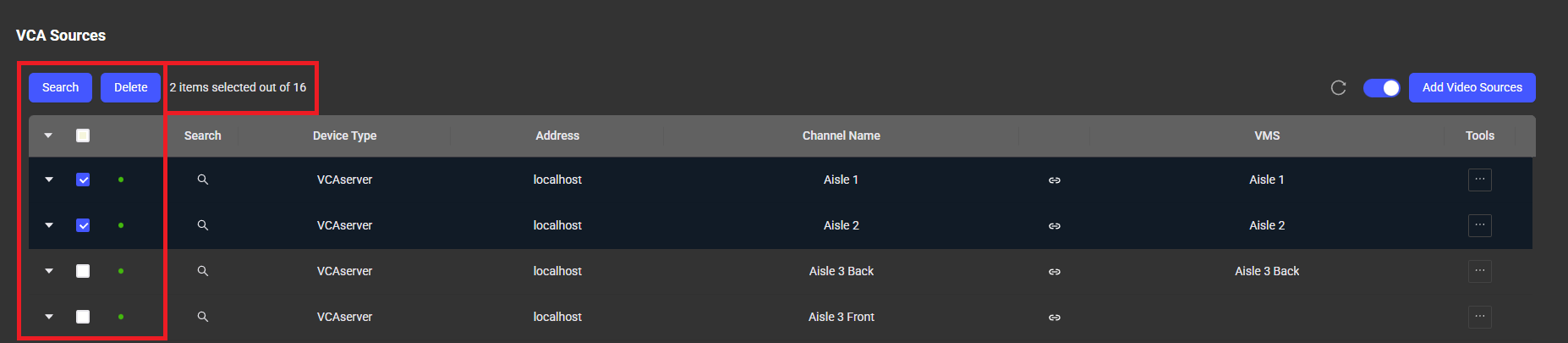Sort by the Device Type column header
This screenshot has height=343, width=1568.
coord(344,136)
